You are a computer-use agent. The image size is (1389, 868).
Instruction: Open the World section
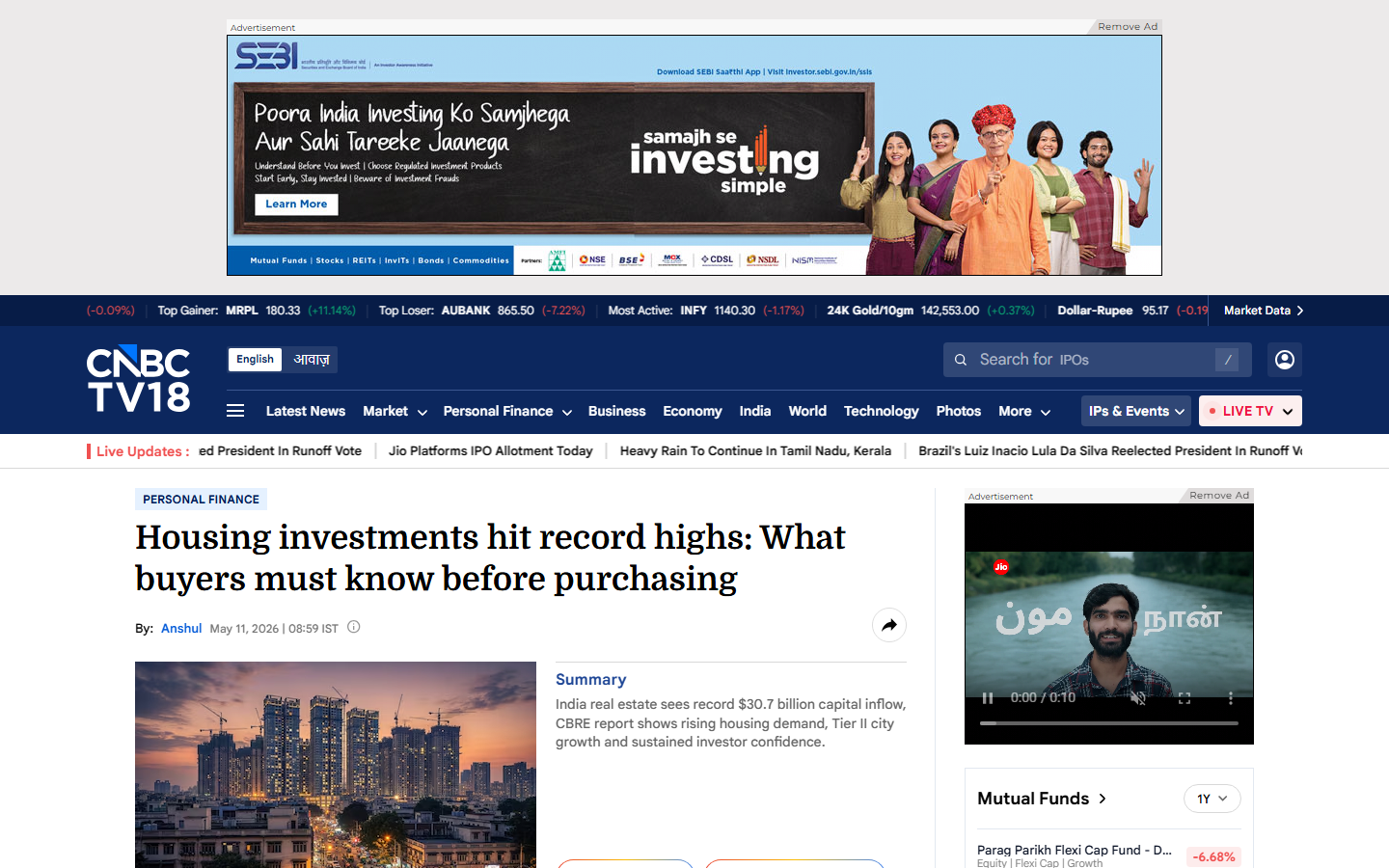[x=807, y=411]
